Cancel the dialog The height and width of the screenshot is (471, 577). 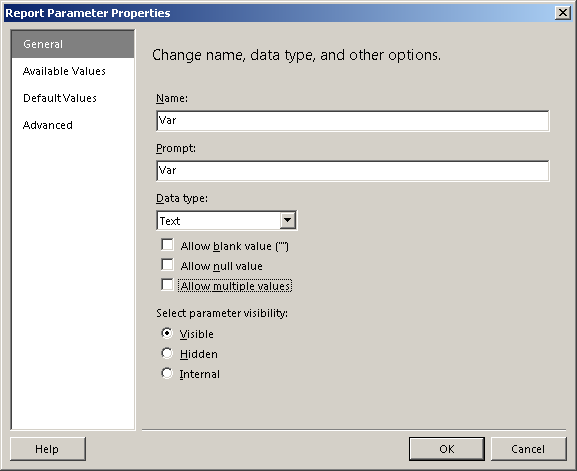click(x=528, y=449)
